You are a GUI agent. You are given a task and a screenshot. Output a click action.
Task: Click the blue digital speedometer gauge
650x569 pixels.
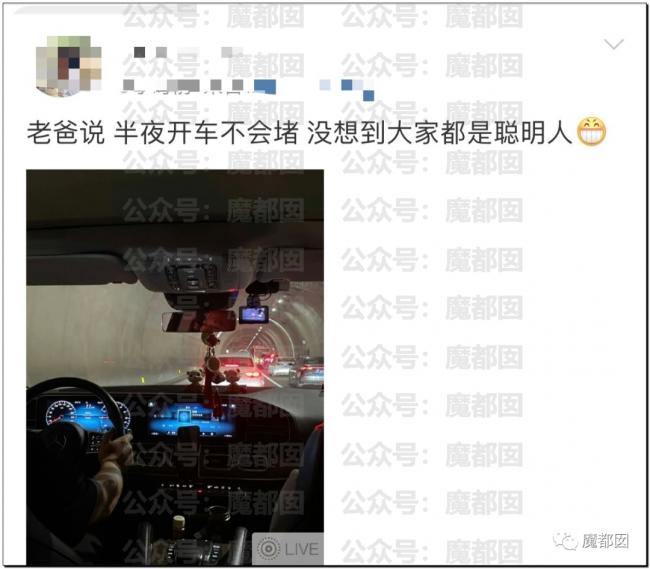pos(61,412)
